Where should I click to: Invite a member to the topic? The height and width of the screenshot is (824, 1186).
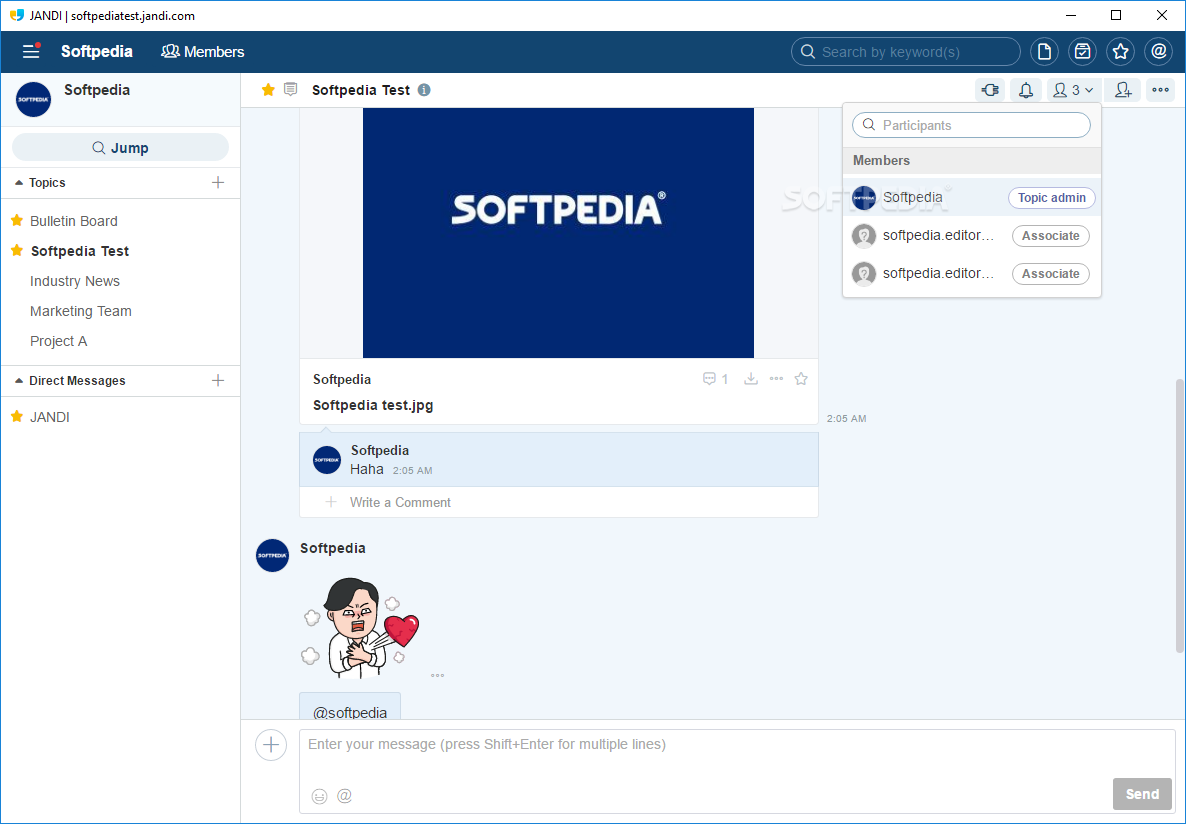(x=1123, y=90)
